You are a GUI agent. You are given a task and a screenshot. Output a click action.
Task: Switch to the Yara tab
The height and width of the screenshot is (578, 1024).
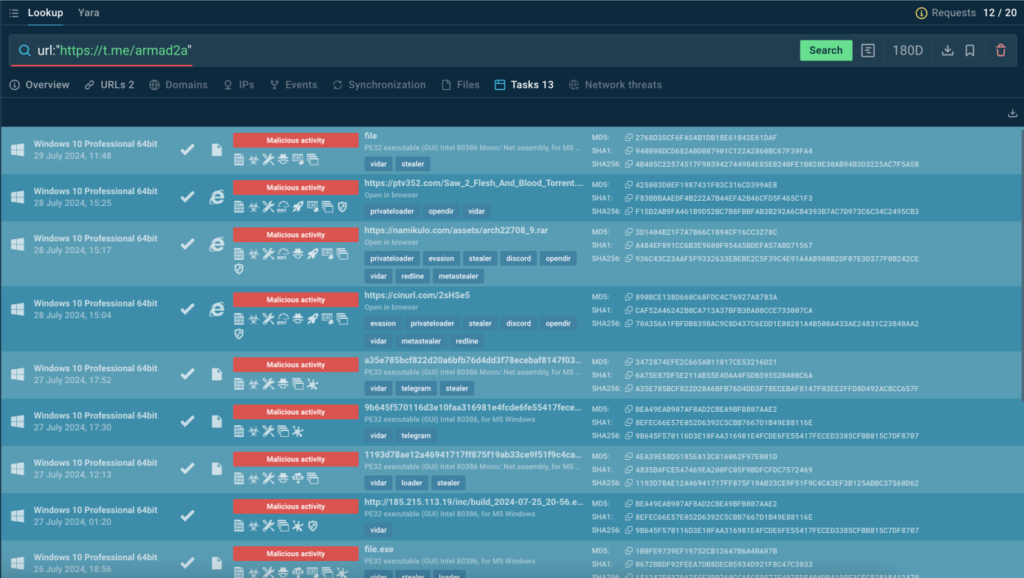coord(88,13)
